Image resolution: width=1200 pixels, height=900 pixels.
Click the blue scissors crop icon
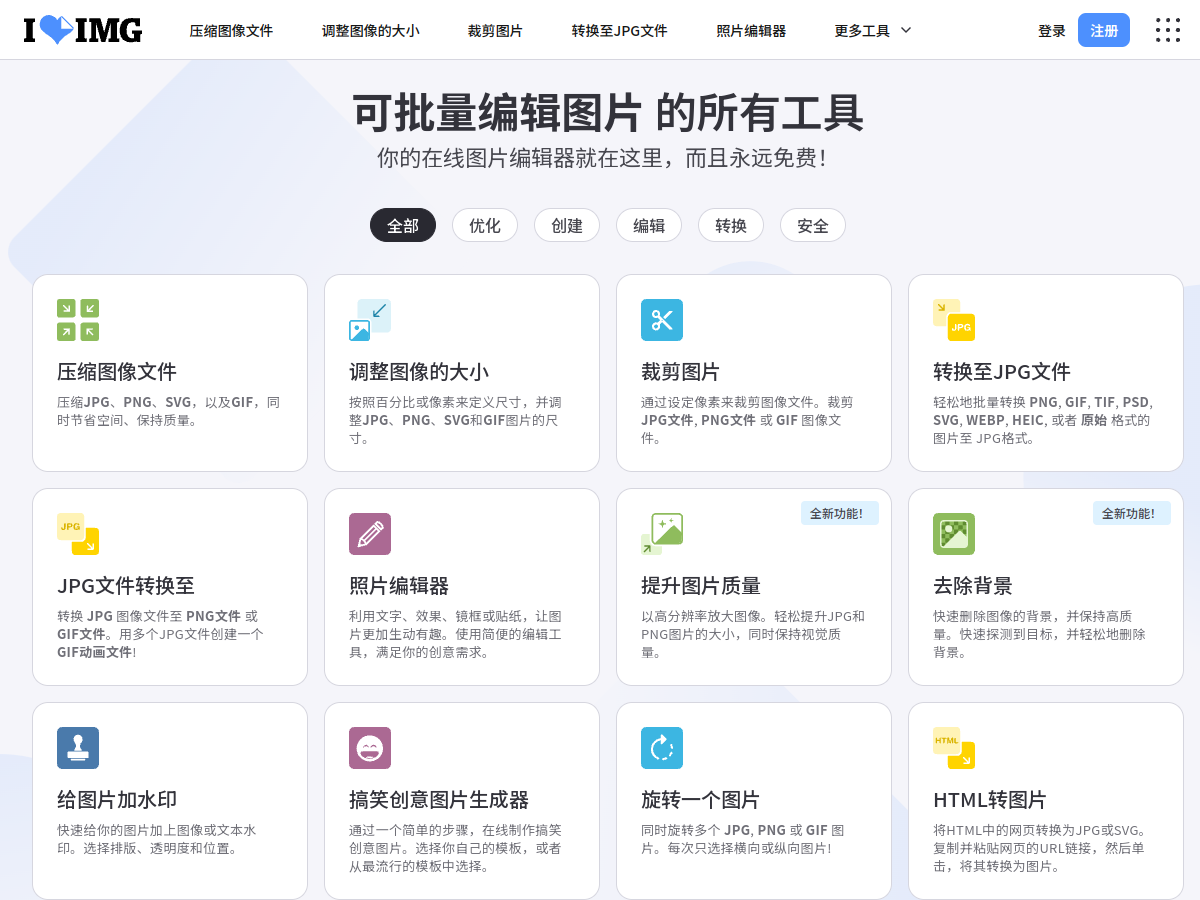point(662,320)
